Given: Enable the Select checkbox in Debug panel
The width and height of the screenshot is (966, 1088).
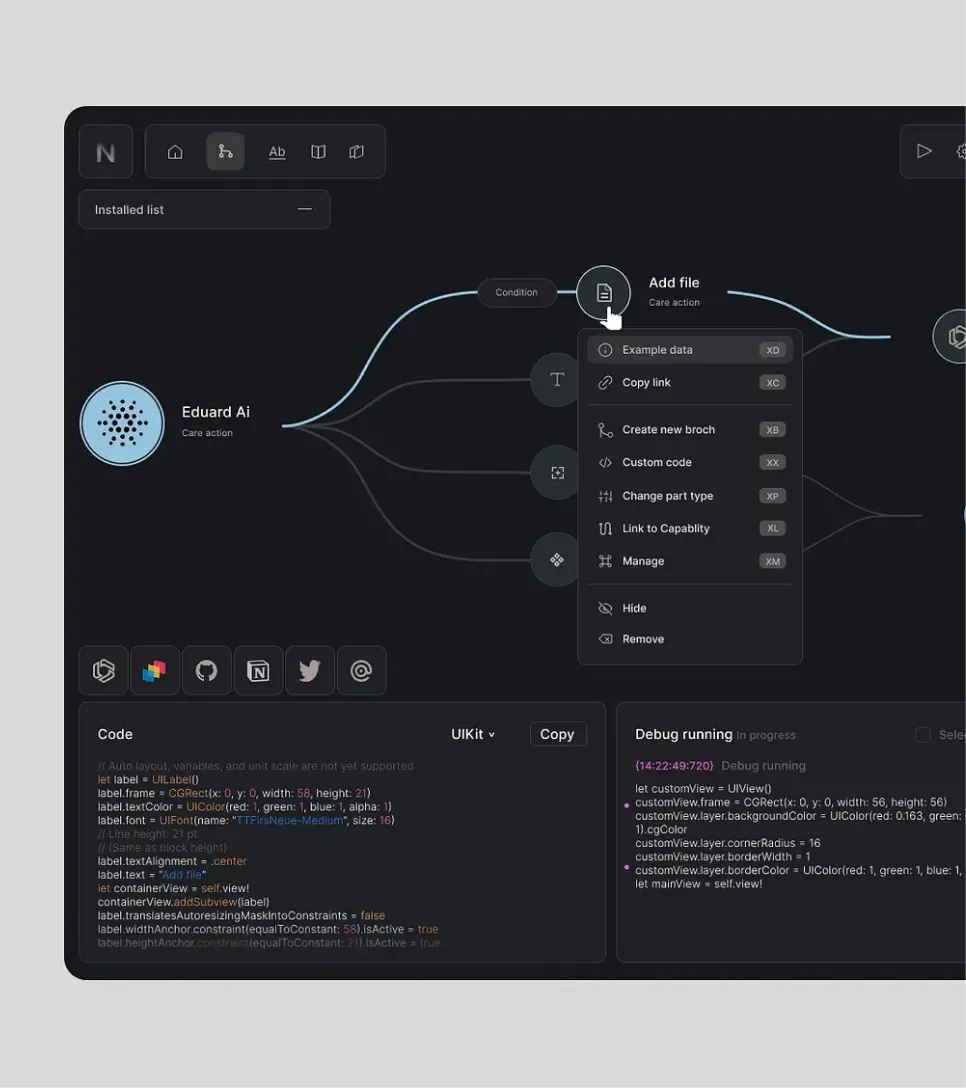Looking at the screenshot, I should pyautogui.click(x=923, y=734).
